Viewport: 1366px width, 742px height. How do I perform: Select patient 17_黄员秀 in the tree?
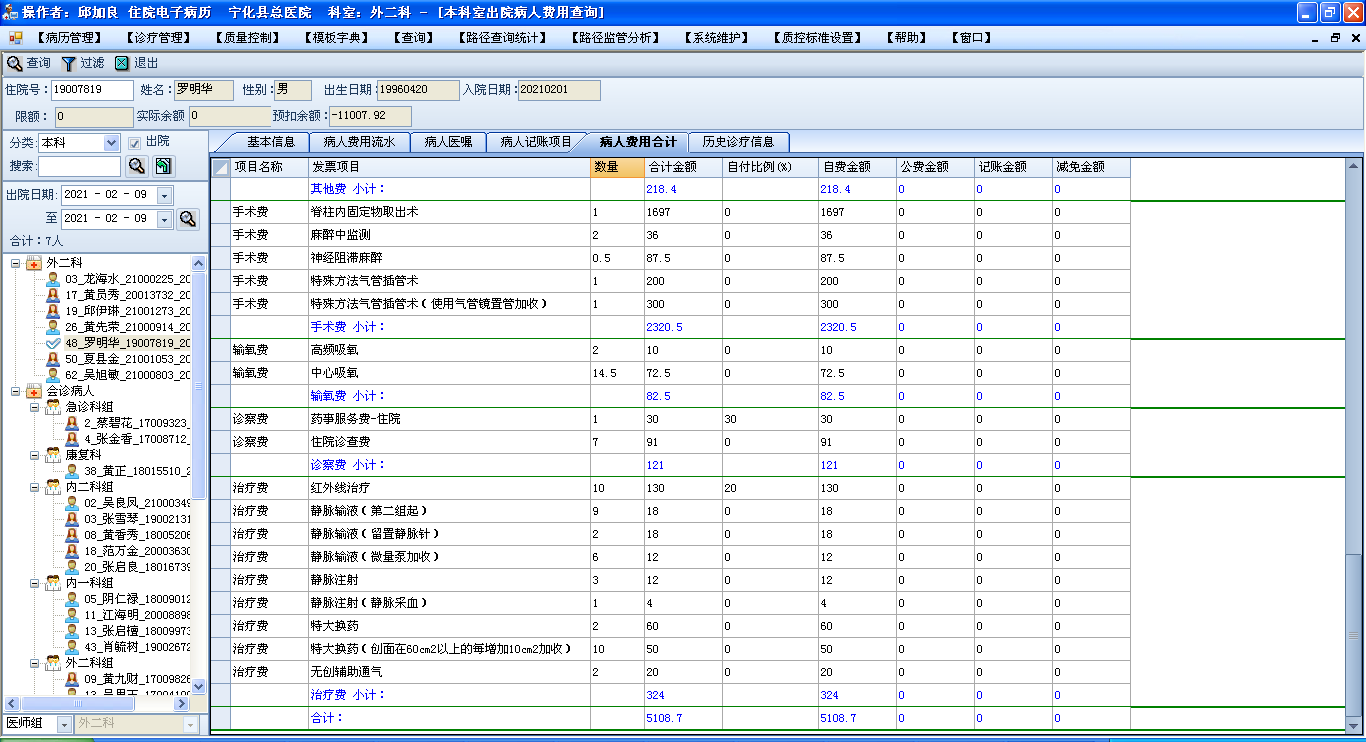click(x=127, y=295)
